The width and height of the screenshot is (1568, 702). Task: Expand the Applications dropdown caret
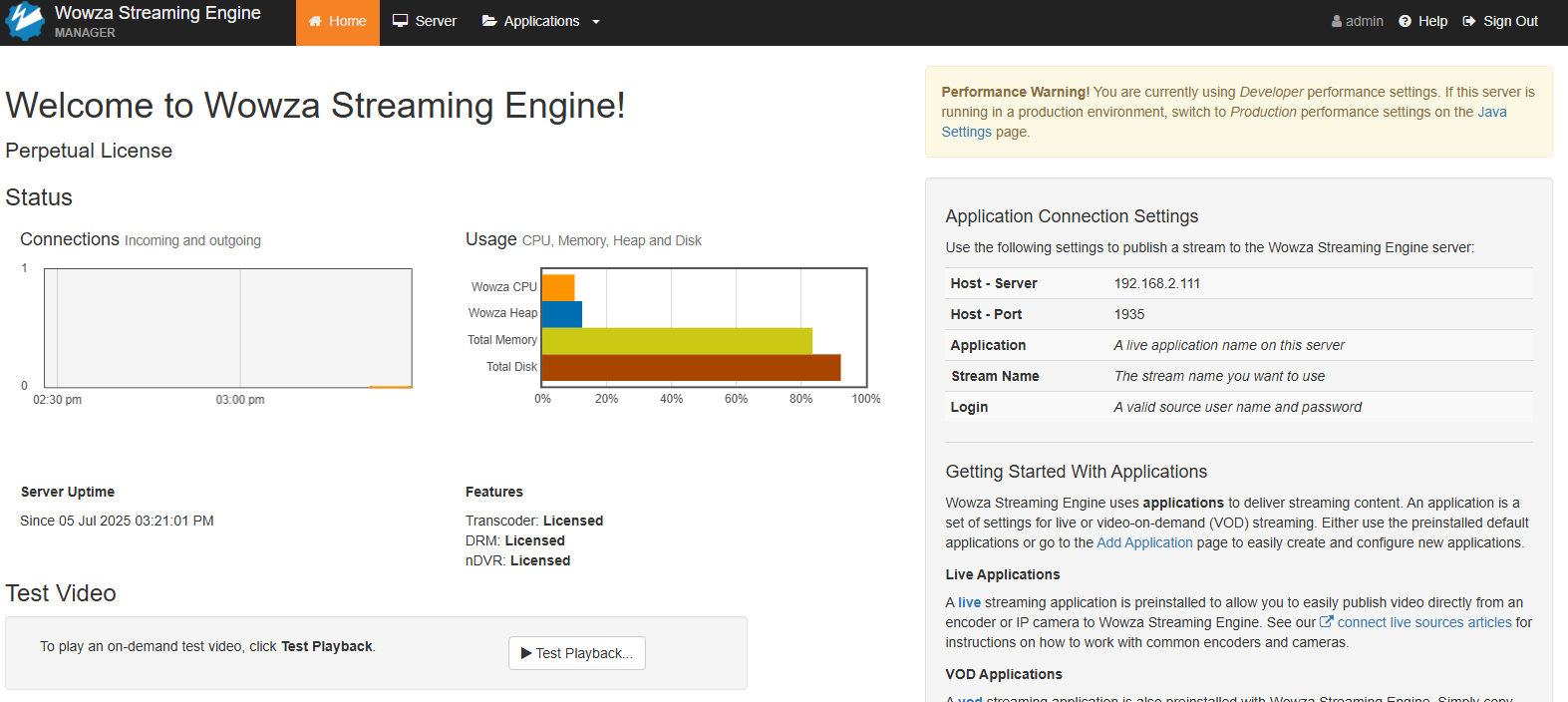[x=596, y=22]
